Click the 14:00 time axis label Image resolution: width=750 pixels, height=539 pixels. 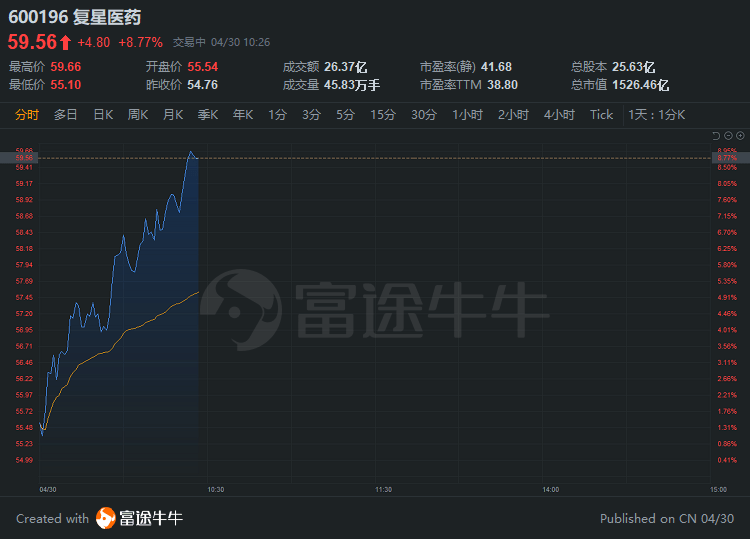coord(551,490)
